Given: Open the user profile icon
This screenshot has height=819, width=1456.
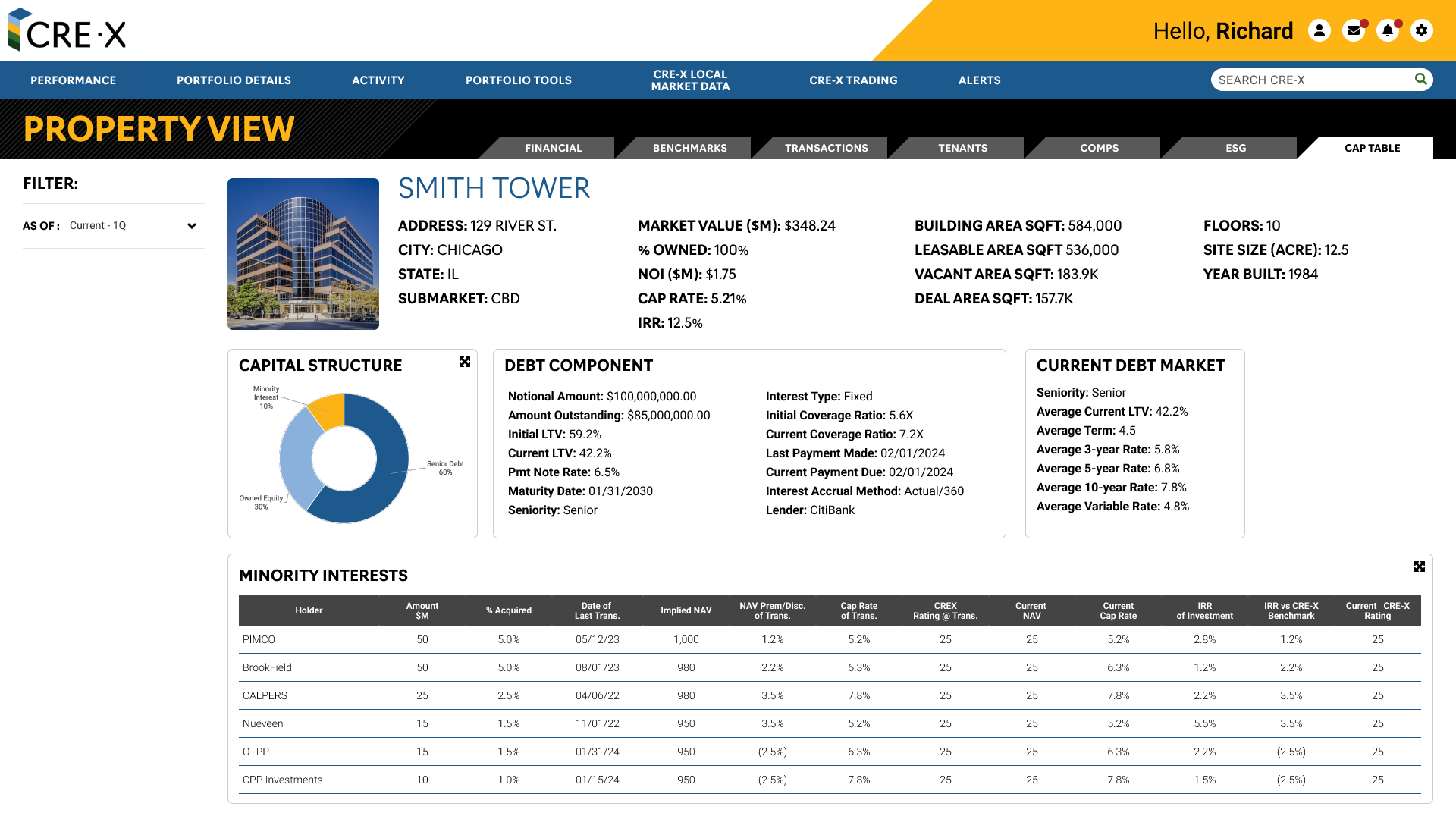Looking at the screenshot, I should pos(1319,30).
